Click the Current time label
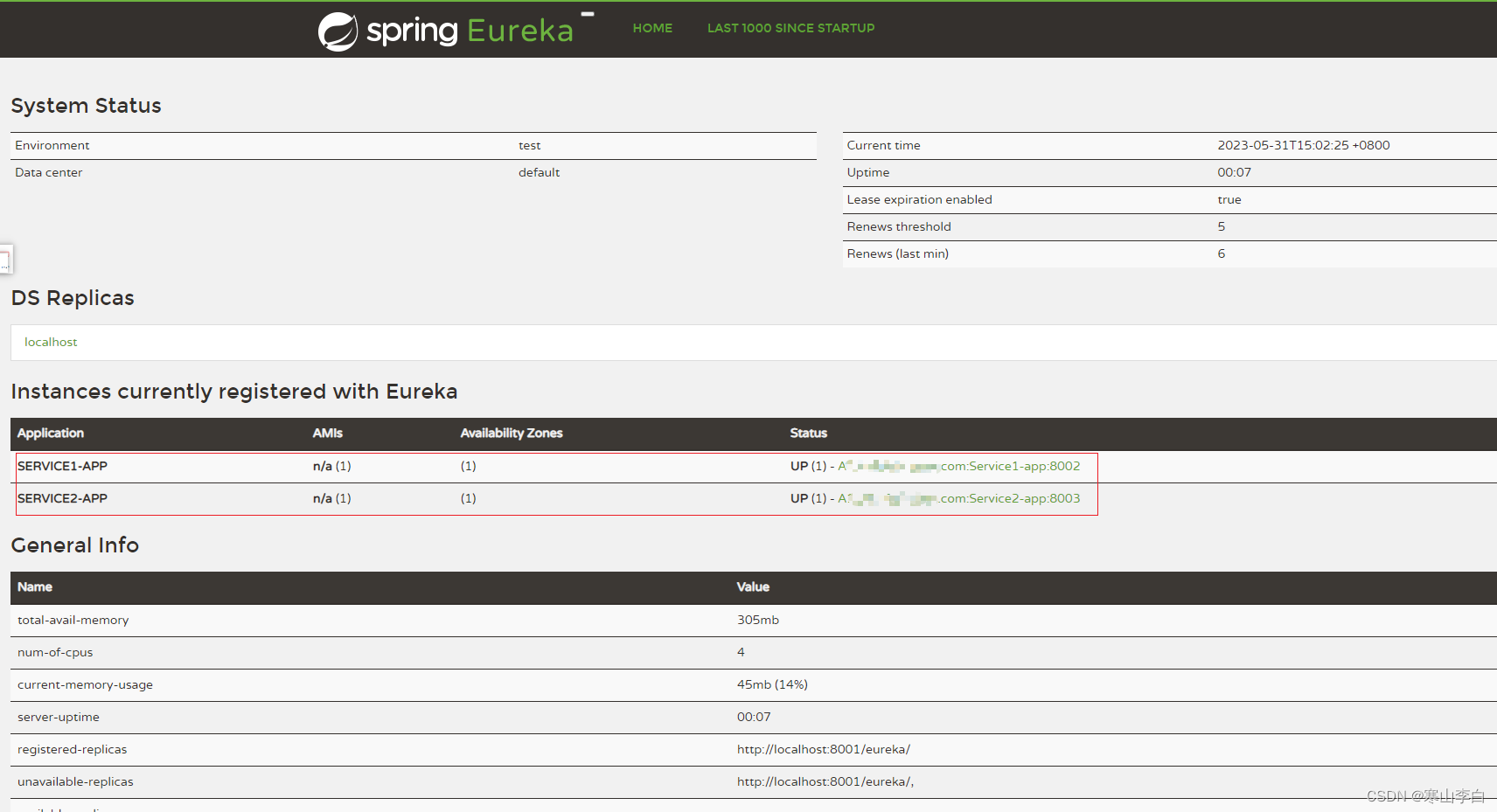 pyautogui.click(x=884, y=145)
